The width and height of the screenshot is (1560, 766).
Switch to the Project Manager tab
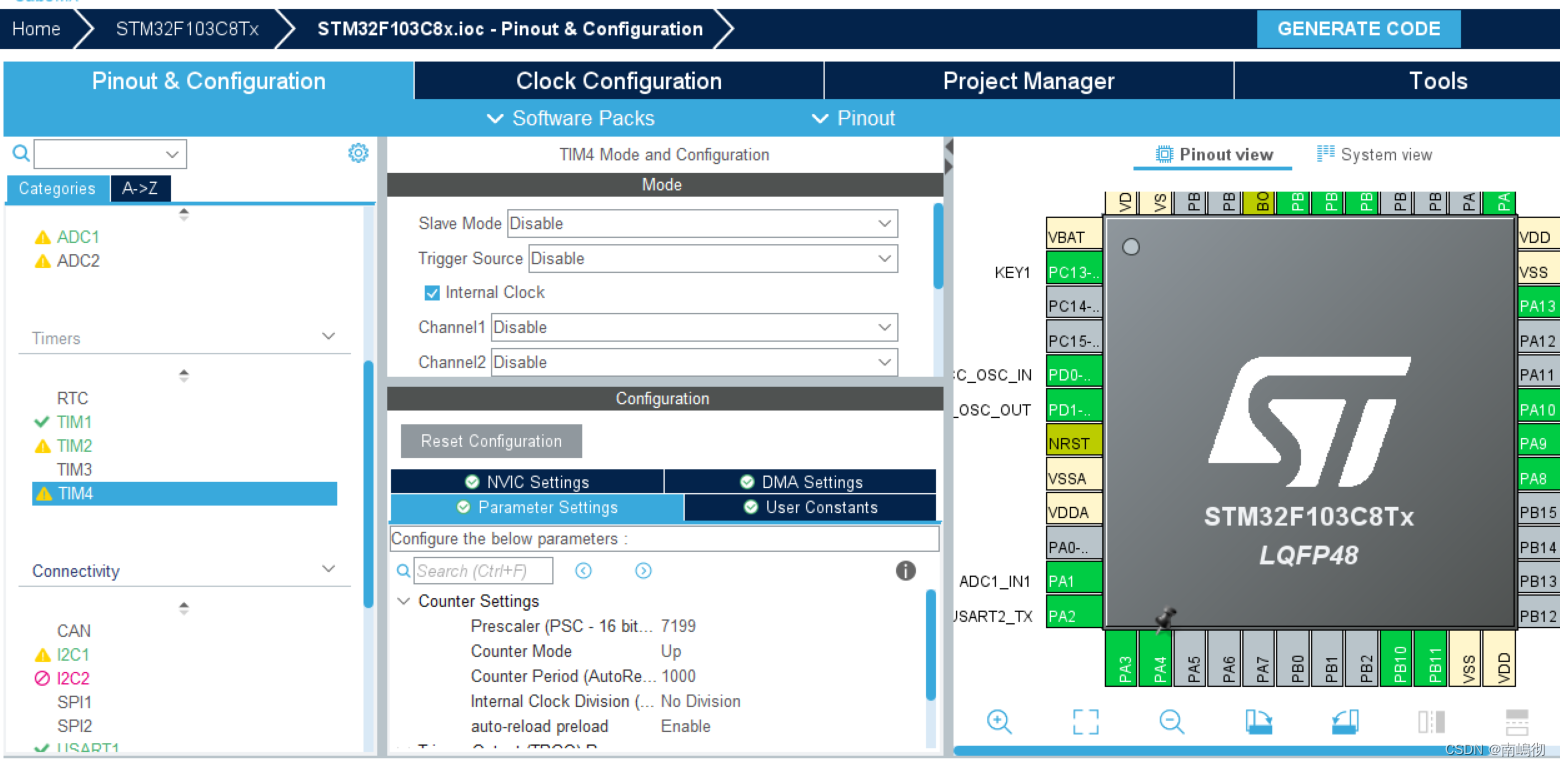click(x=1029, y=81)
